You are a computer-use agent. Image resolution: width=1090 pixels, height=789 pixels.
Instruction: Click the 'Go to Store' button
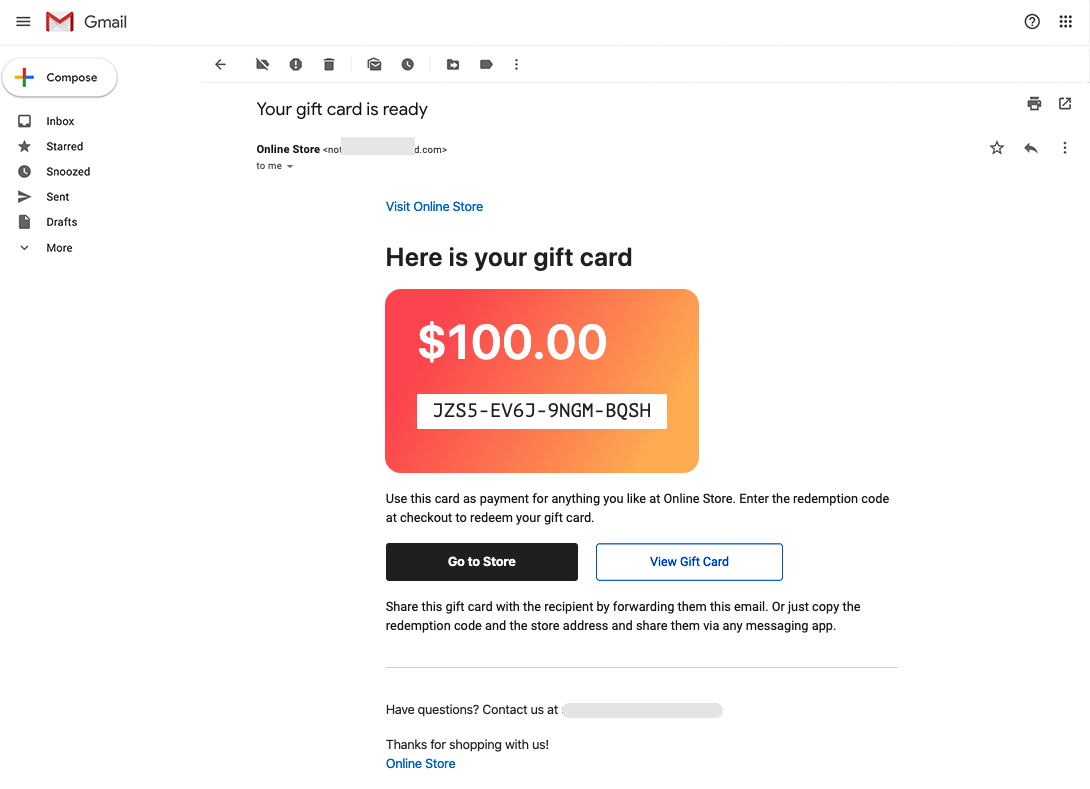(481, 561)
